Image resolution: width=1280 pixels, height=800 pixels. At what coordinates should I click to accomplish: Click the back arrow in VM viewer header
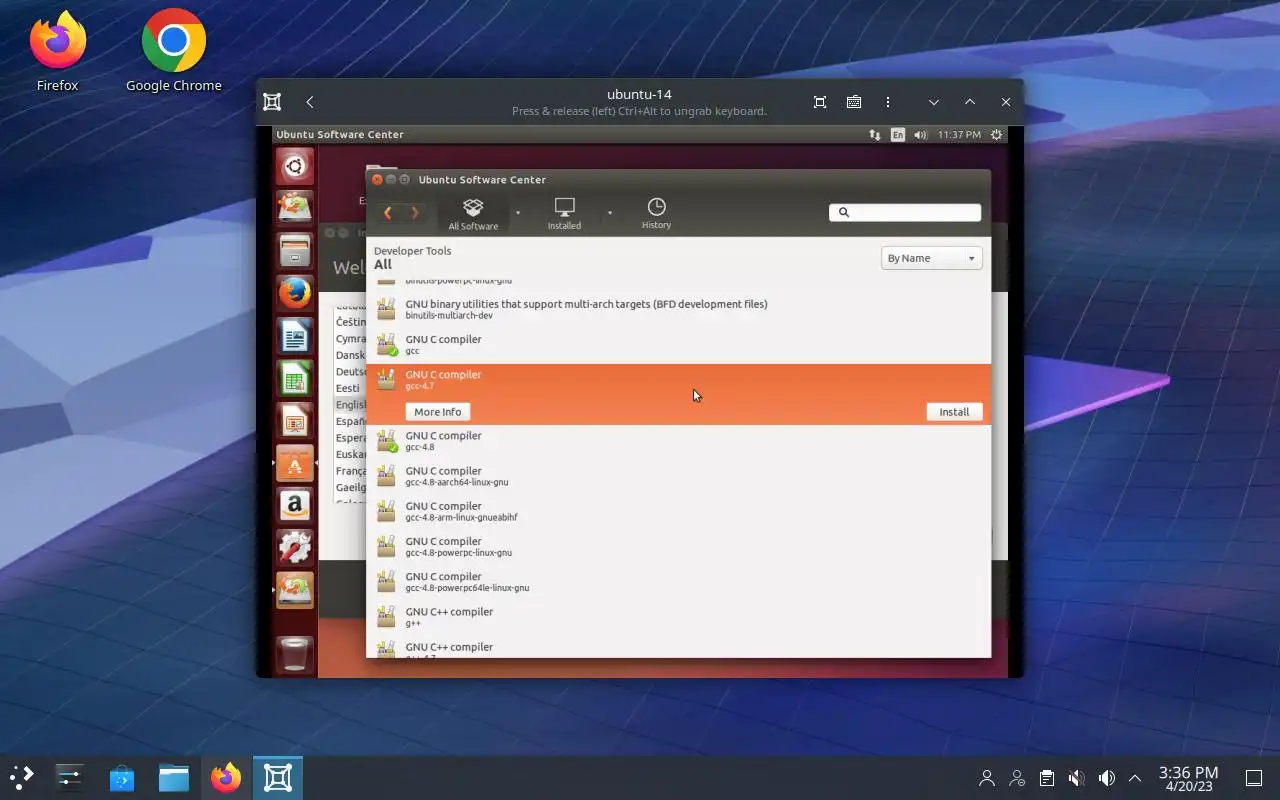click(310, 102)
